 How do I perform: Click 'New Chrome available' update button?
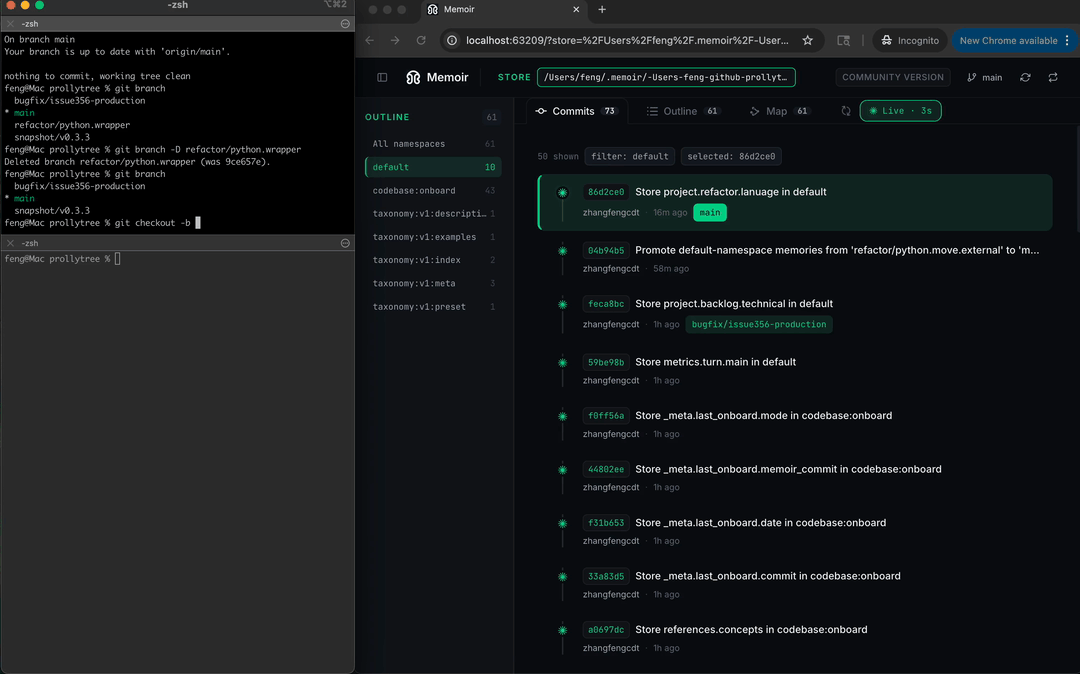coord(1008,41)
